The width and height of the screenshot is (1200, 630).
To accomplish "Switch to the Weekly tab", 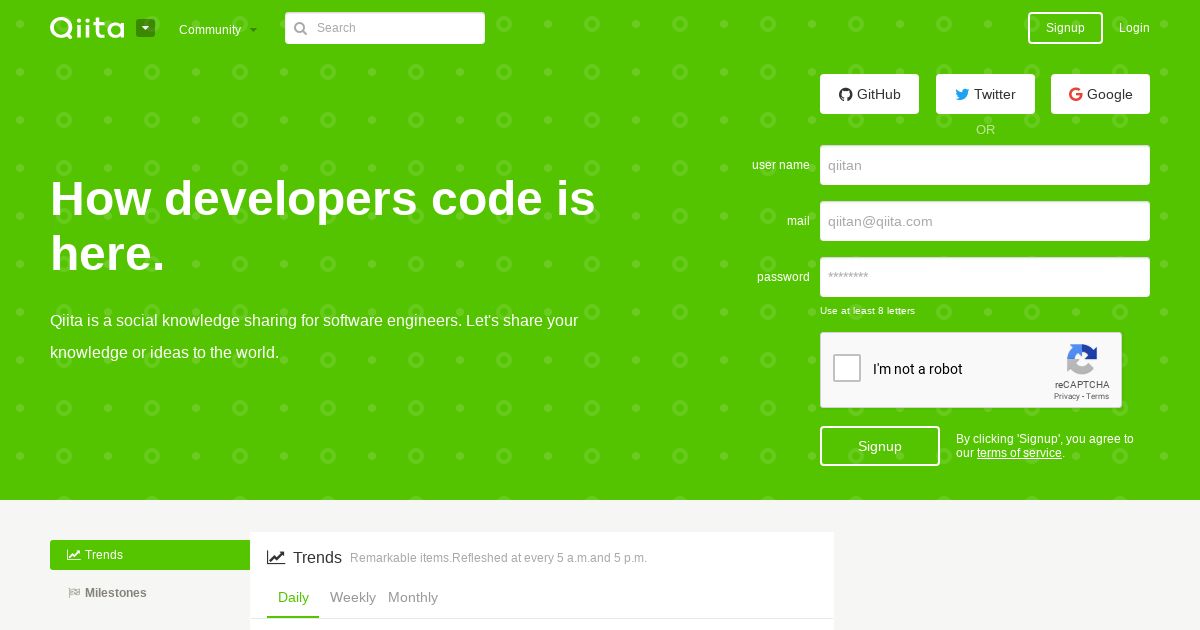I will pyautogui.click(x=353, y=597).
